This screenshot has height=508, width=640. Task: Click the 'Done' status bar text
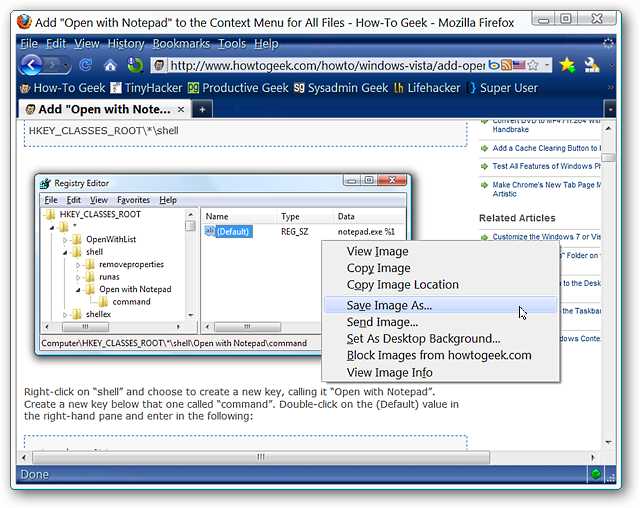[x=34, y=475]
